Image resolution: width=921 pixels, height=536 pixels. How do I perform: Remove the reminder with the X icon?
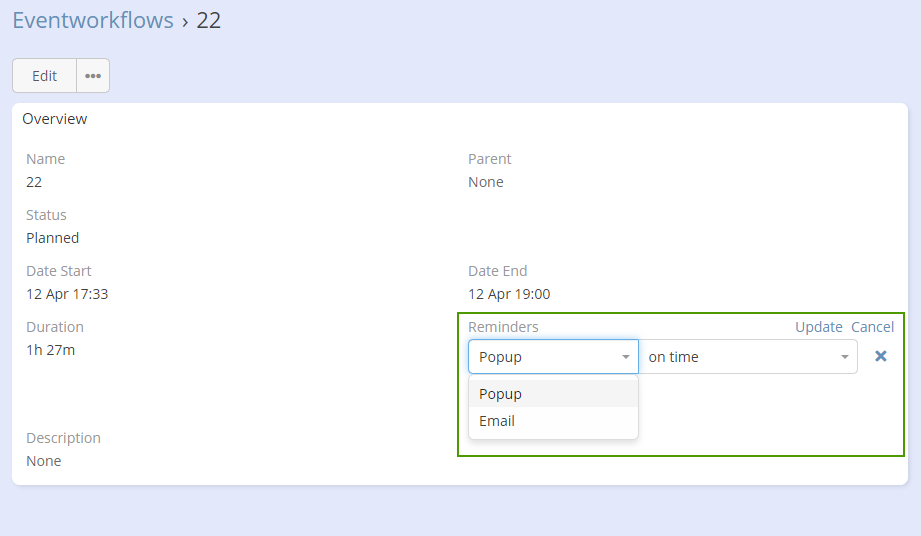tap(881, 356)
